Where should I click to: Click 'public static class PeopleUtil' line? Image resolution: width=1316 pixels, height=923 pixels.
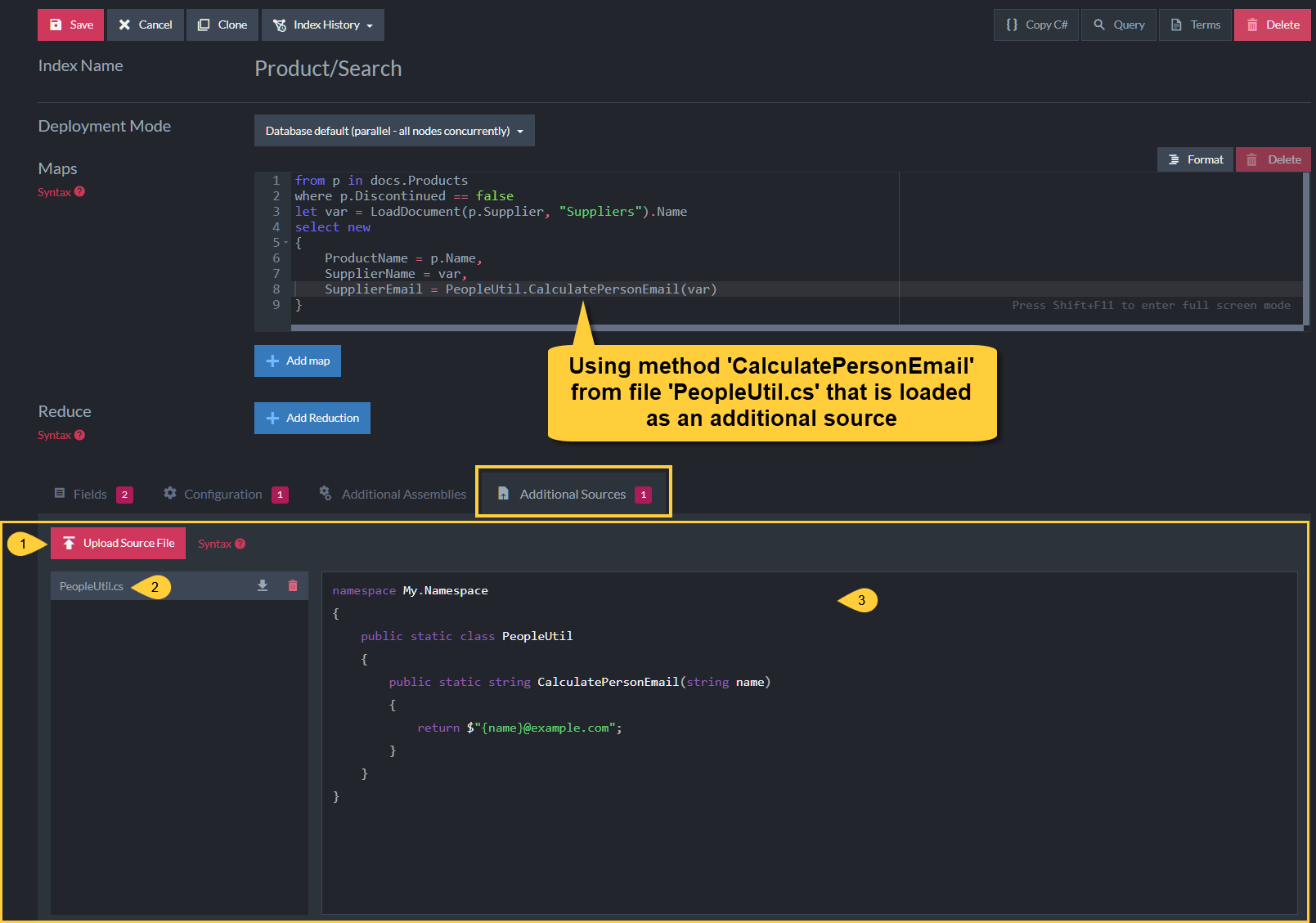click(467, 636)
